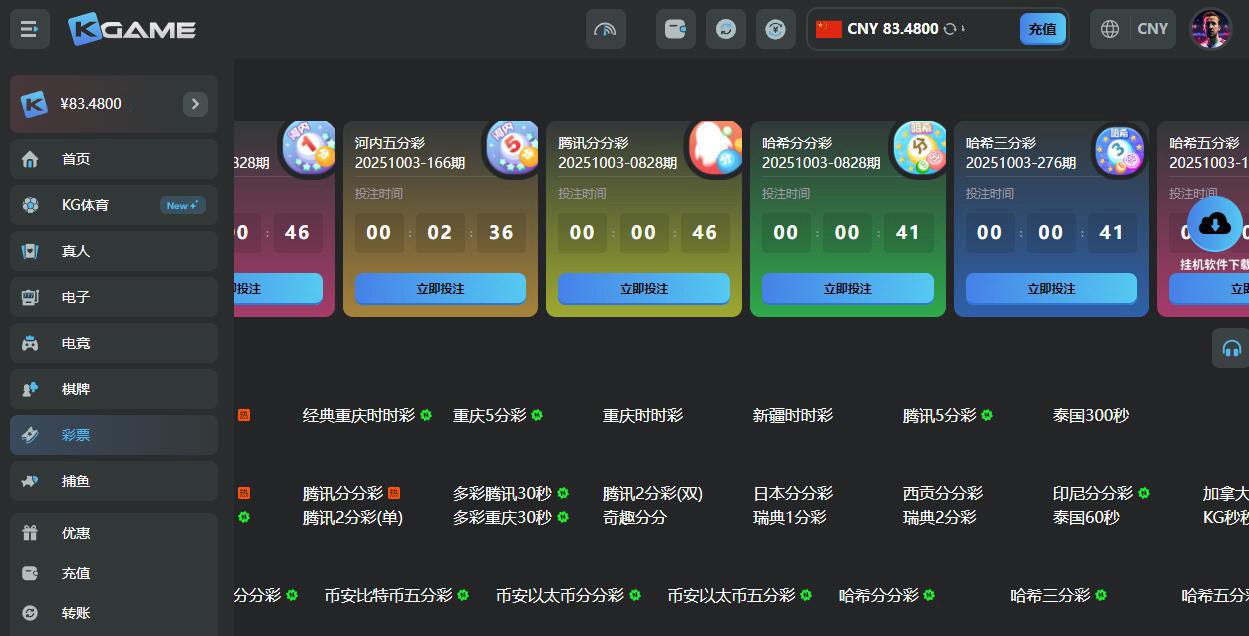Open the 首页 home menu item
The width and height of the screenshot is (1249, 636).
pos(77,159)
